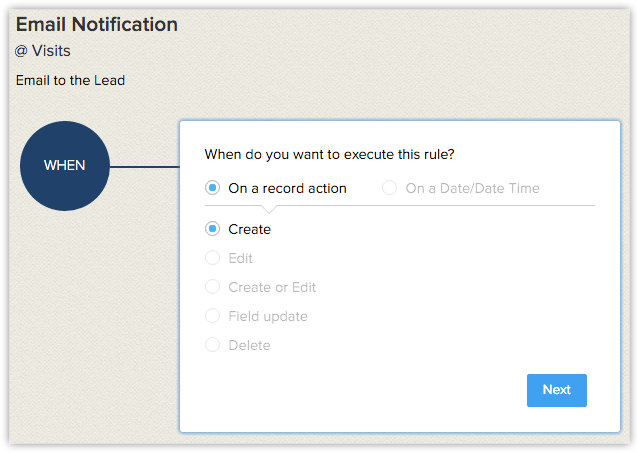Click the dark blue WHEN circle
This screenshot has height=453, width=639.
[x=65, y=166]
